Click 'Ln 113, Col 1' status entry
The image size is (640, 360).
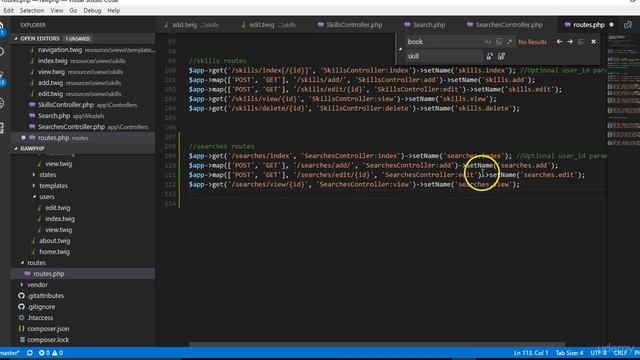tap(531, 353)
